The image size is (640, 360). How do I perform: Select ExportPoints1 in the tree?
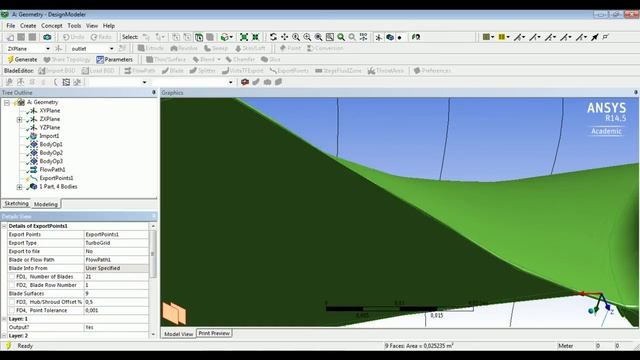pyautogui.click(x=56, y=178)
